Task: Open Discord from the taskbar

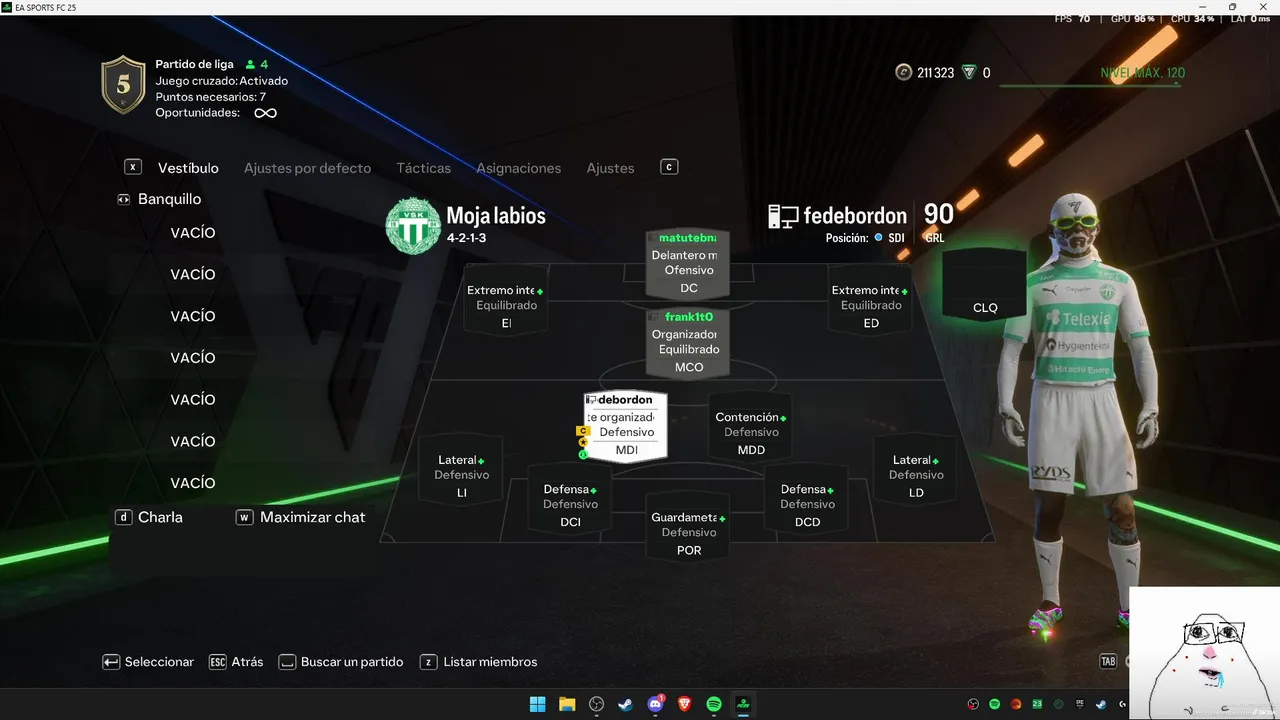Action: (x=655, y=704)
